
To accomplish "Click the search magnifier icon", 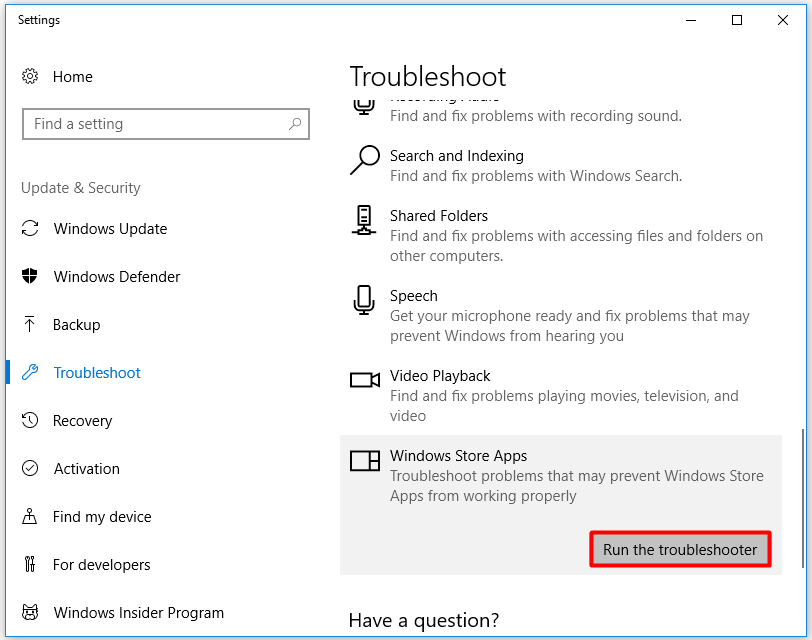I will tap(295, 124).
